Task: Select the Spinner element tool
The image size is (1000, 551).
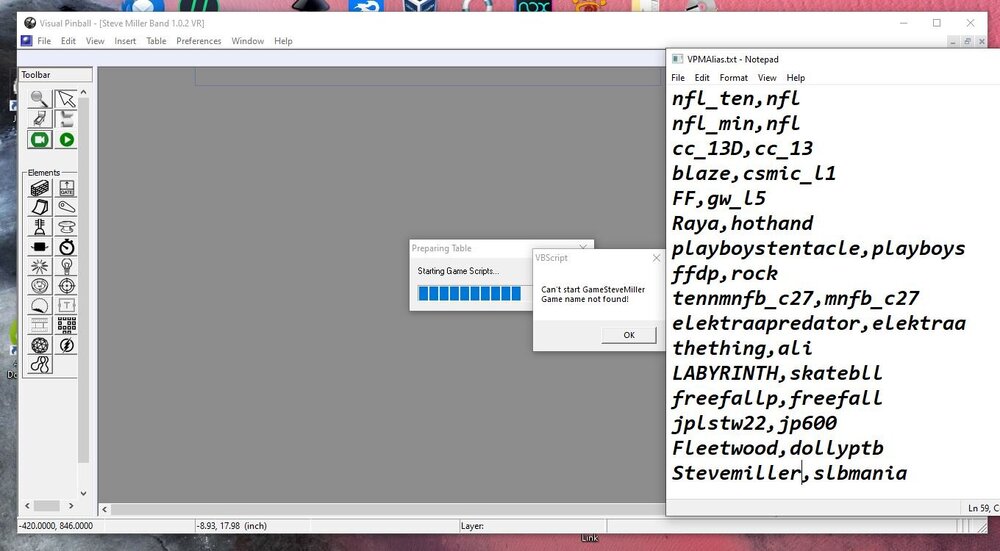Action: tap(40, 247)
